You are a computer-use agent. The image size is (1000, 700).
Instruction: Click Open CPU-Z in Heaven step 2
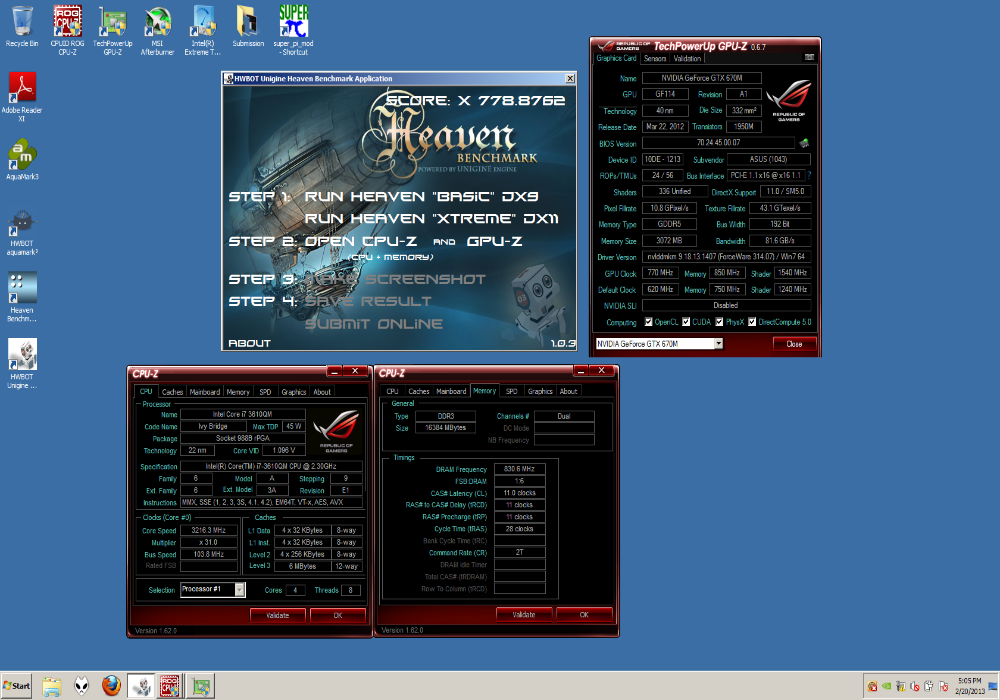360,241
